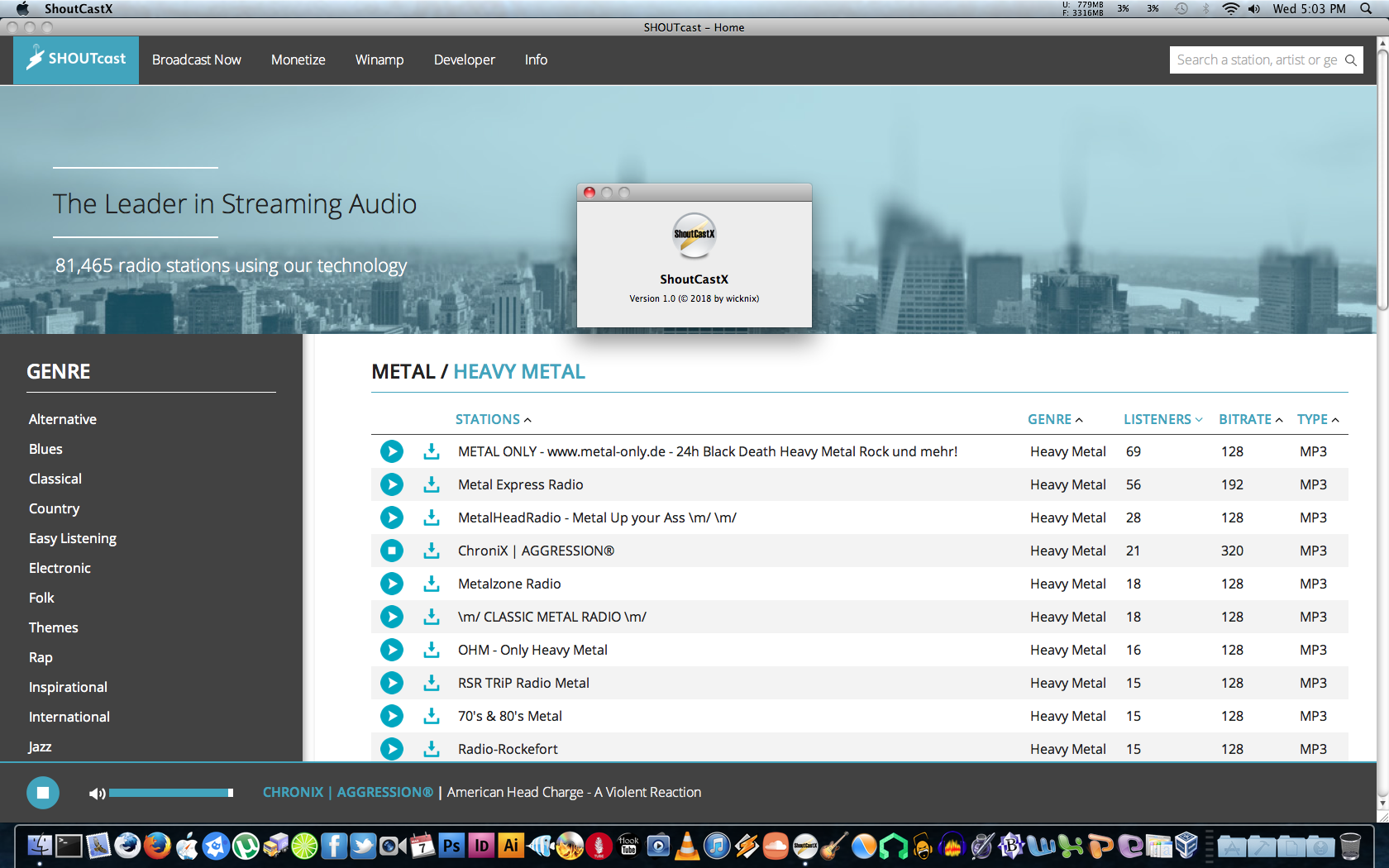Viewport: 1389px width, 868px height.
Task: Click the search magnifier icon
Action: pos(1350,60)
